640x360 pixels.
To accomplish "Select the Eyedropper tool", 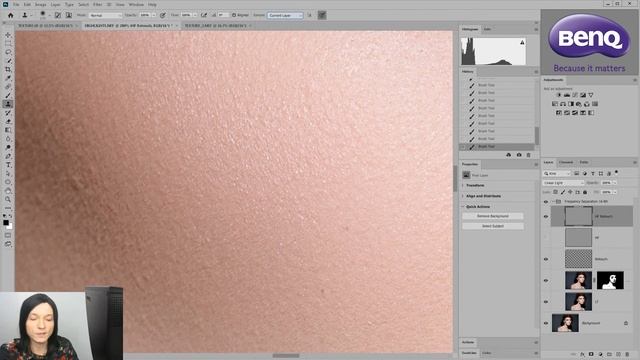I will pyautogui.click(x=8, y=78).
